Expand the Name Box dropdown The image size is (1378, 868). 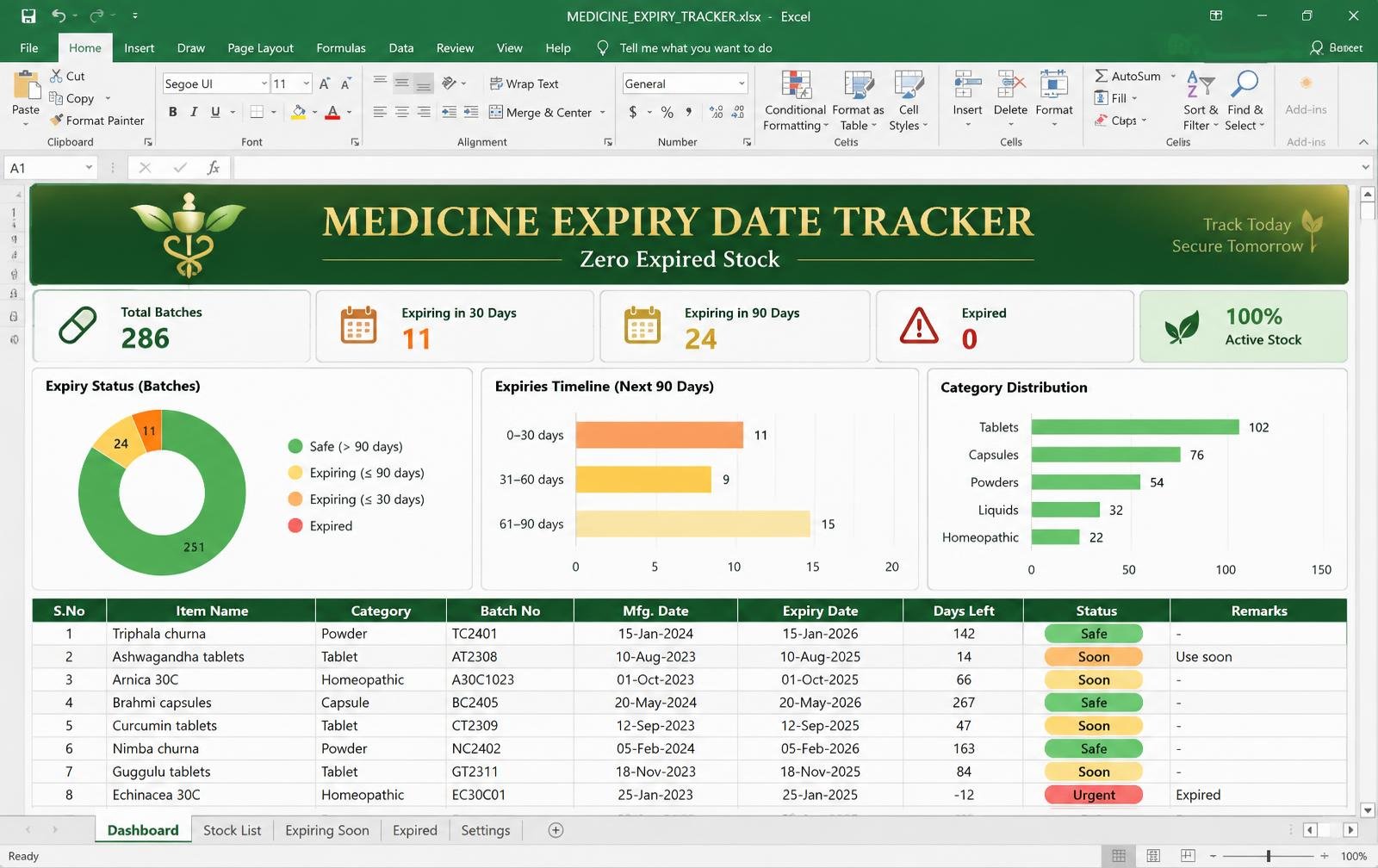coord(89,168)
